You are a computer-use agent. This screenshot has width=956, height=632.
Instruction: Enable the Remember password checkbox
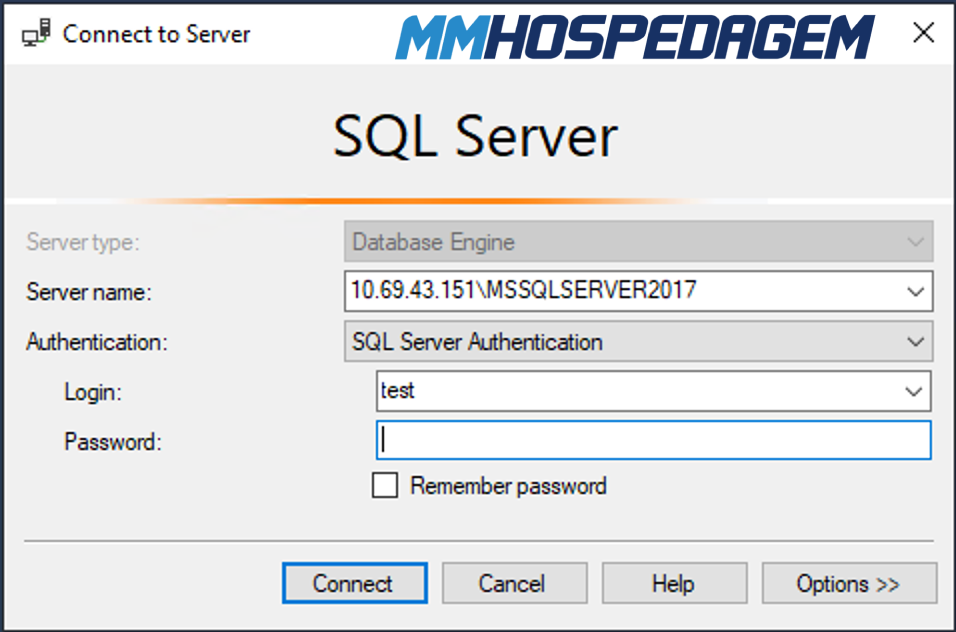[x=385, y=486]
